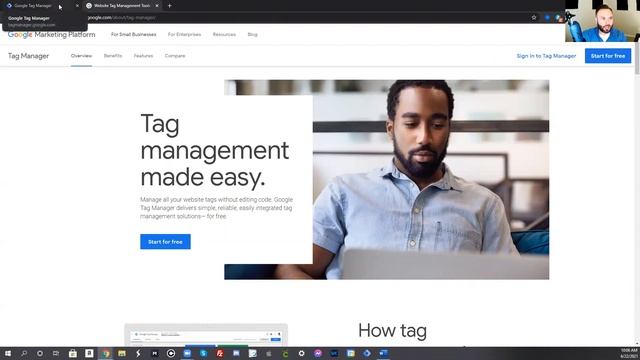
Task: Click the Google Marketing Platform logo
Action: [51, 35]
